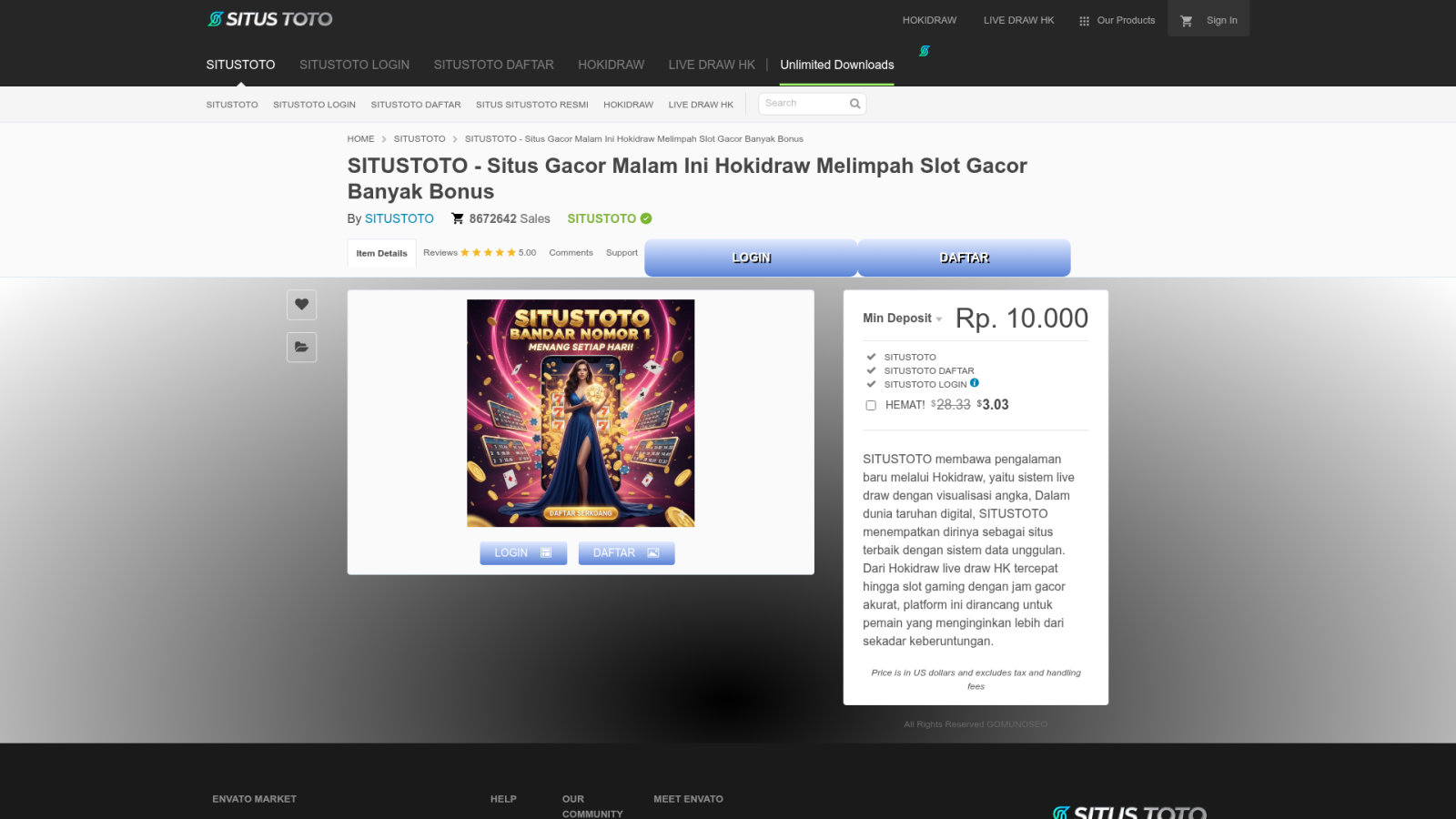Screen dimensions: 1456x819
Task: Click the small green logo near Unlimited Downloads
Action: 924,51
